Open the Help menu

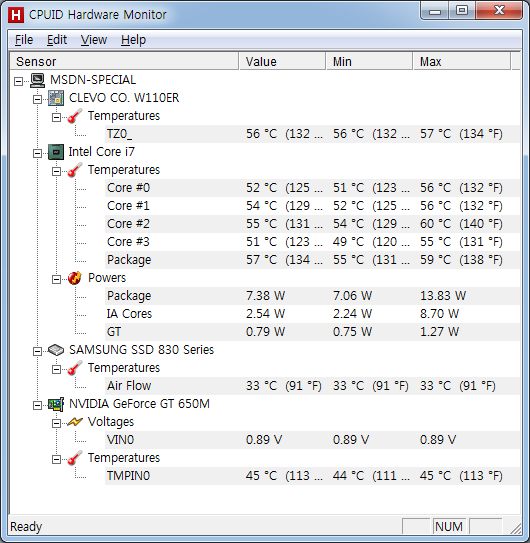click(133, 40)
